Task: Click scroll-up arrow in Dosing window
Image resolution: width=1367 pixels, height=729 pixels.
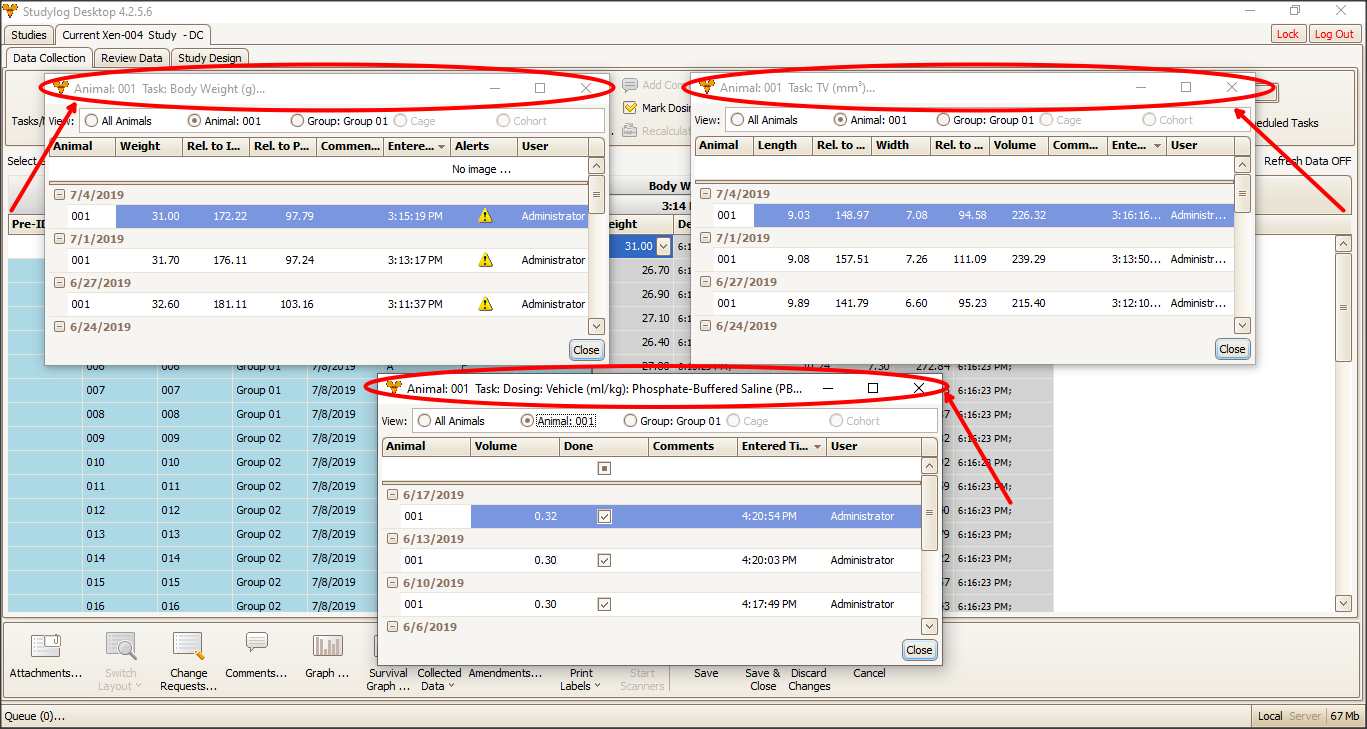Action: coord(929,465)
